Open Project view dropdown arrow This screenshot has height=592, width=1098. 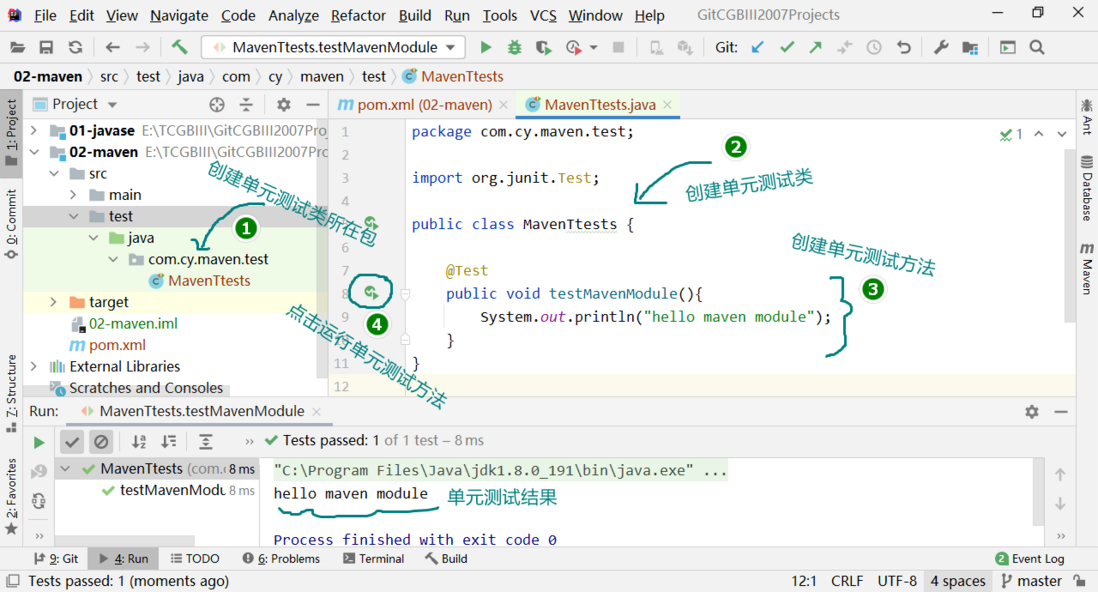tap(112, 105)
